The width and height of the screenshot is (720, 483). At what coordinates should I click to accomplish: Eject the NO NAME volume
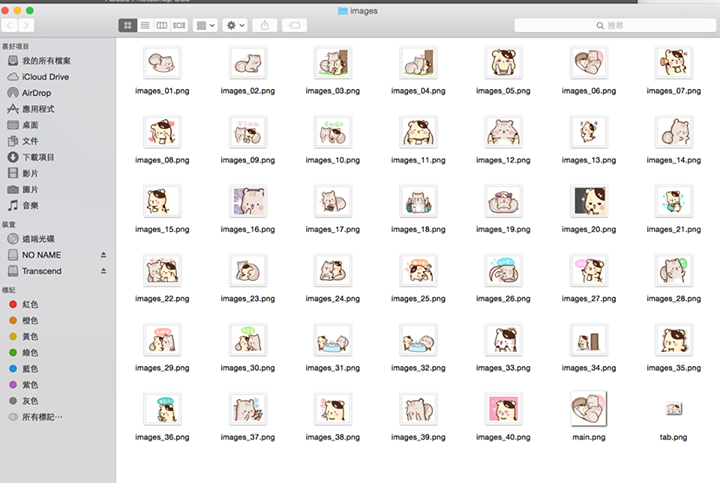103,255
